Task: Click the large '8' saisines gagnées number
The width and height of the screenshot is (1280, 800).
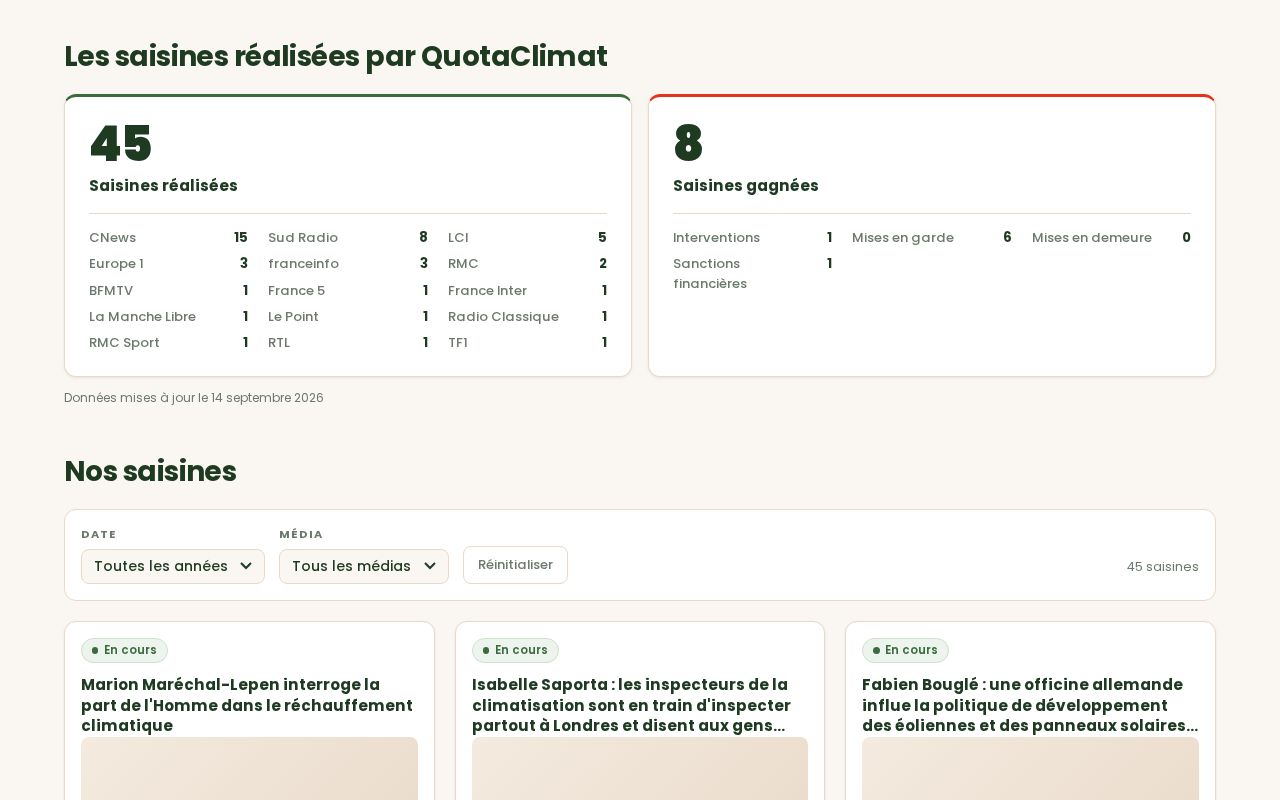Action: [688, 144]
